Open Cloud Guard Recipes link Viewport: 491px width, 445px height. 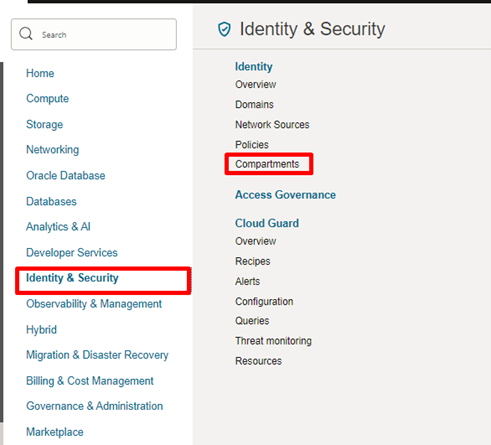pyautogui.click(x=253, y=261)
